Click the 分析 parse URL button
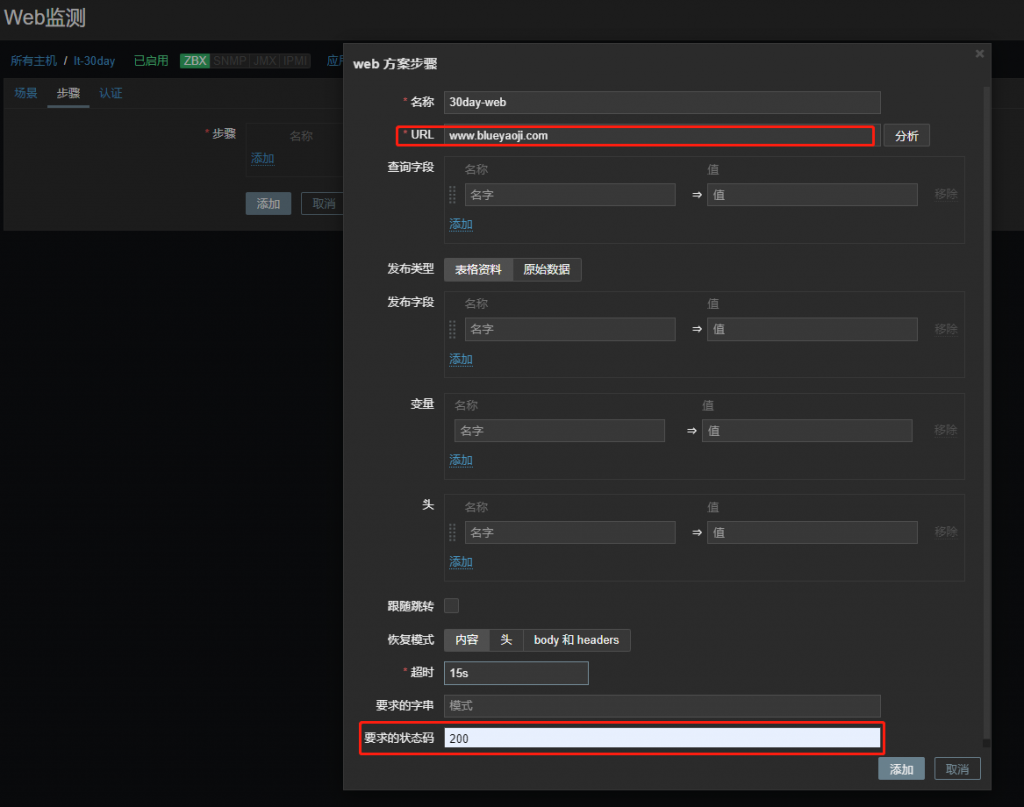Viewport: 1024px width, 807px height. coord(906,136)
